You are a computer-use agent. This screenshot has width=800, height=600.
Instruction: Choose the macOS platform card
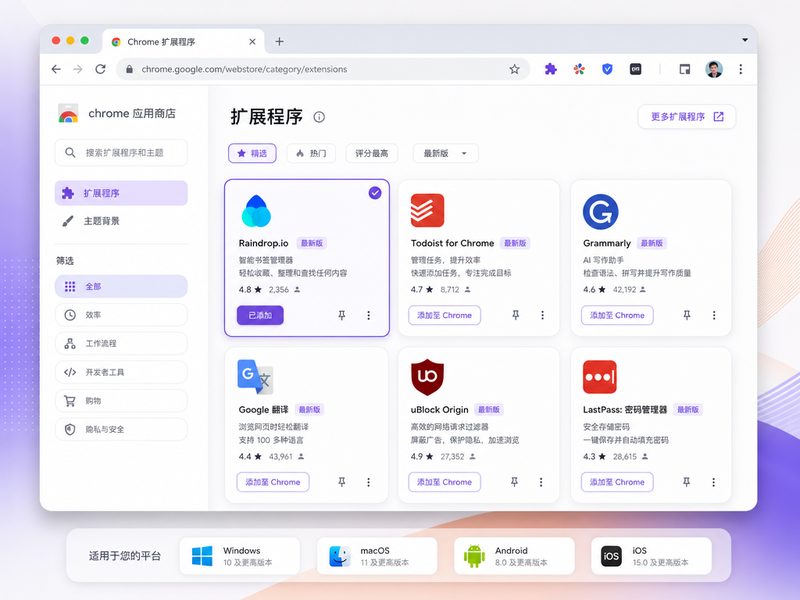pyautogui.click(x=377, y=556)
